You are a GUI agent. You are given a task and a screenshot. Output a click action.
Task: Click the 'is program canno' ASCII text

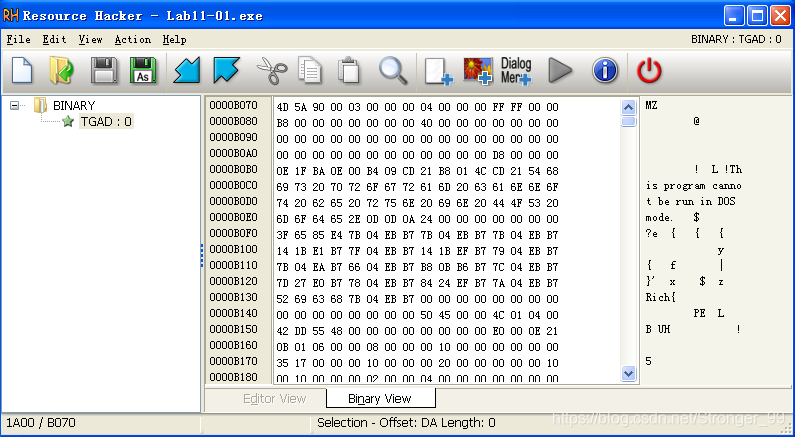(x=694, y=186)
